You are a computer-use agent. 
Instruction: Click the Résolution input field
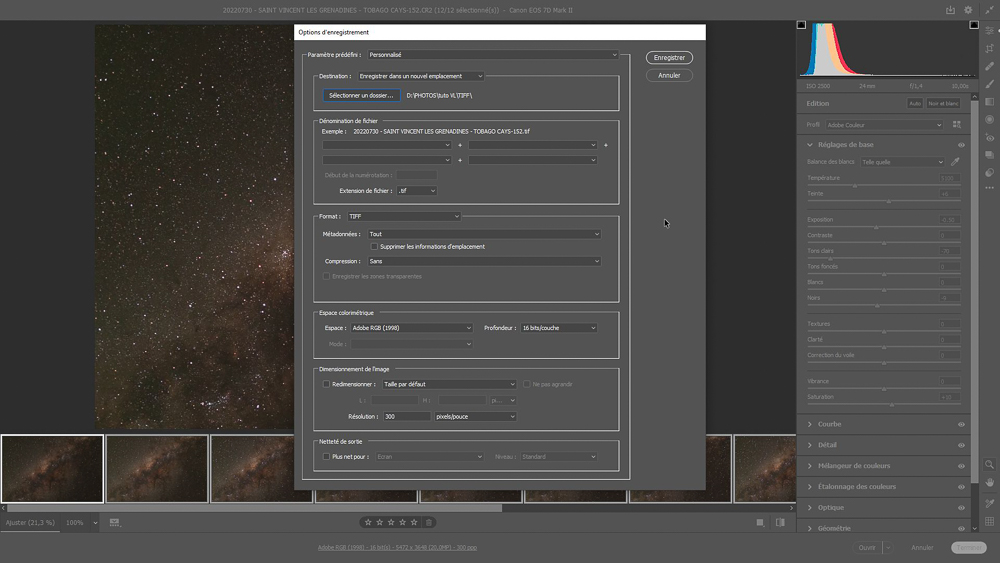[x=406, y=416]
